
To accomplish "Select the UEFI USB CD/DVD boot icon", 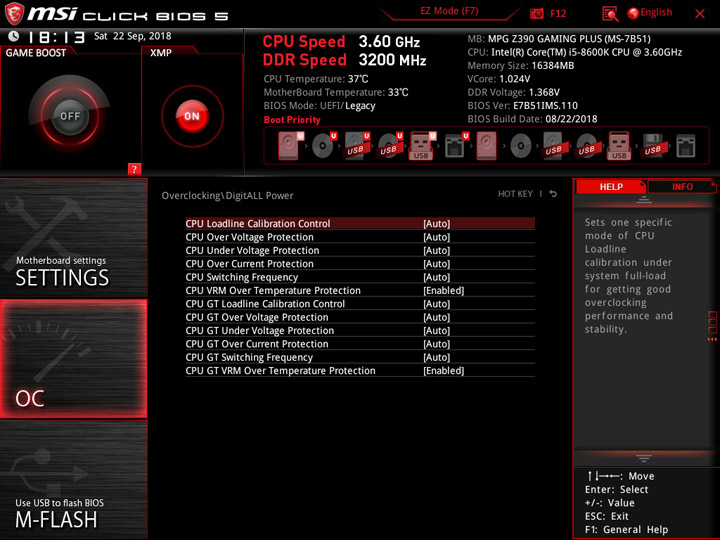I will point(390,146).
